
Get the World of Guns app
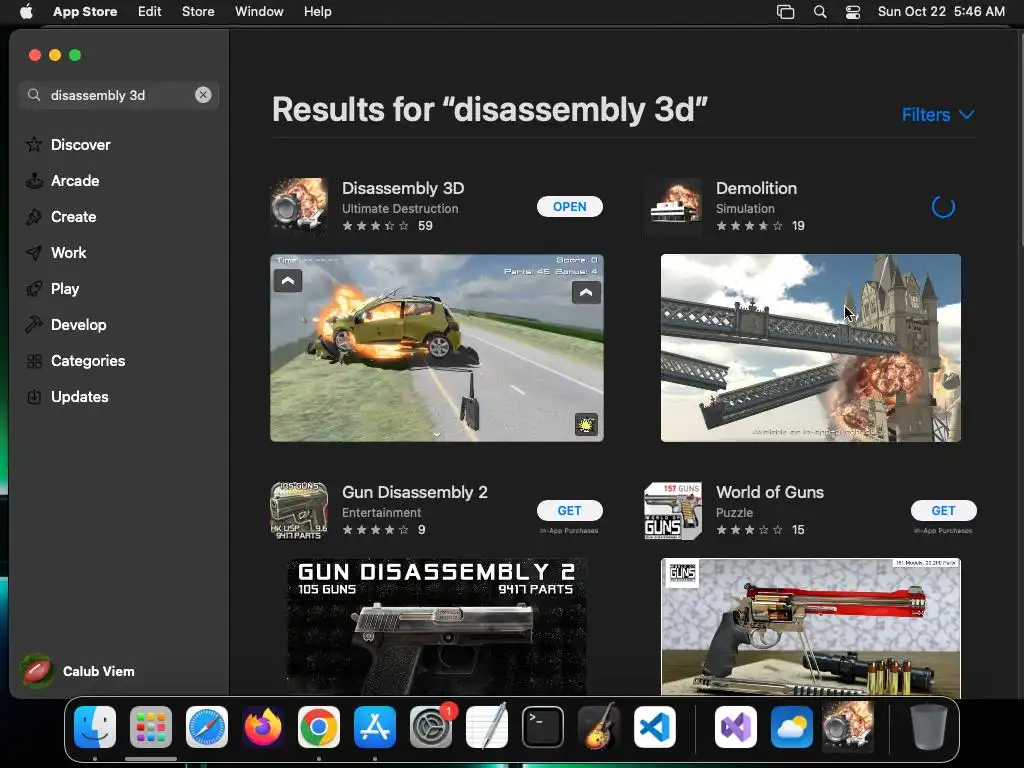(x=943, y=510)
